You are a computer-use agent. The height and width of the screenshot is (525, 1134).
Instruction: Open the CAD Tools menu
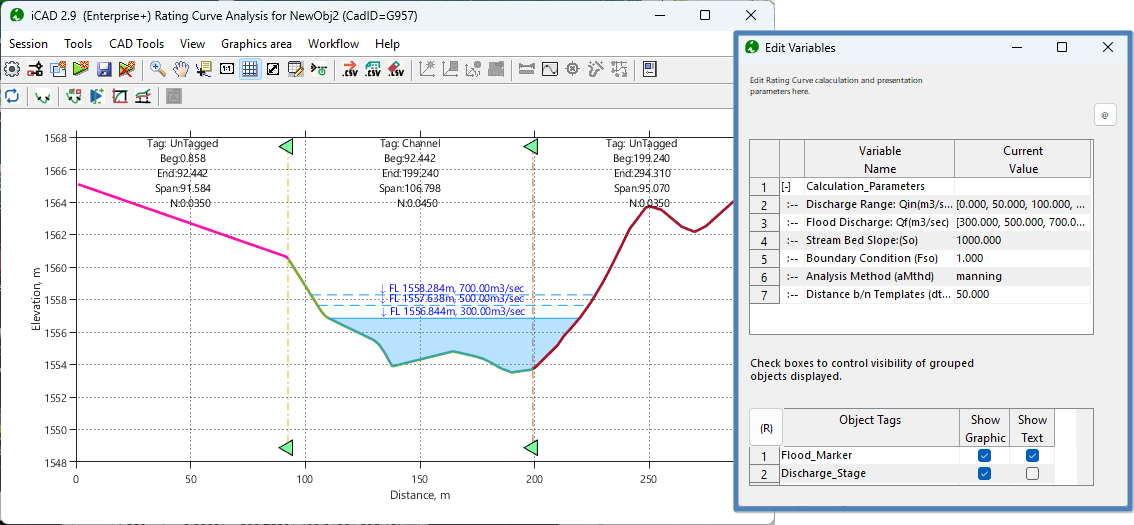pyautogui.click(x=136, y=44)
